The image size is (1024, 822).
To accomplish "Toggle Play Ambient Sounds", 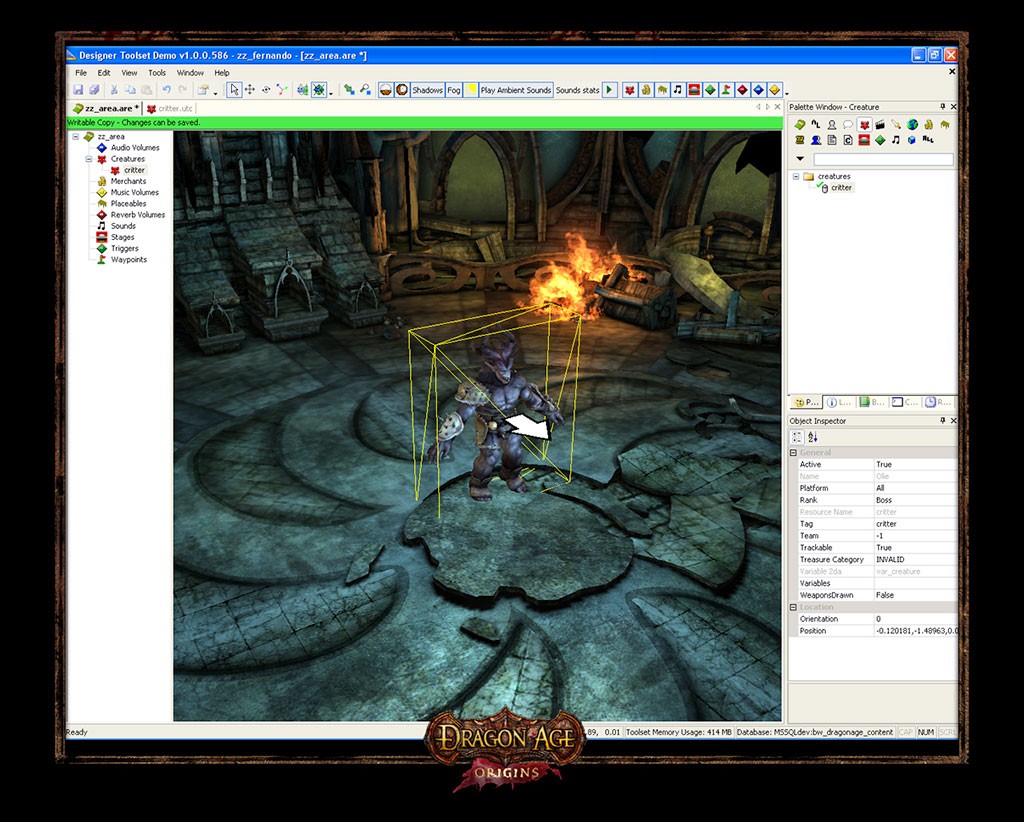I will click(x=516, y=90).
